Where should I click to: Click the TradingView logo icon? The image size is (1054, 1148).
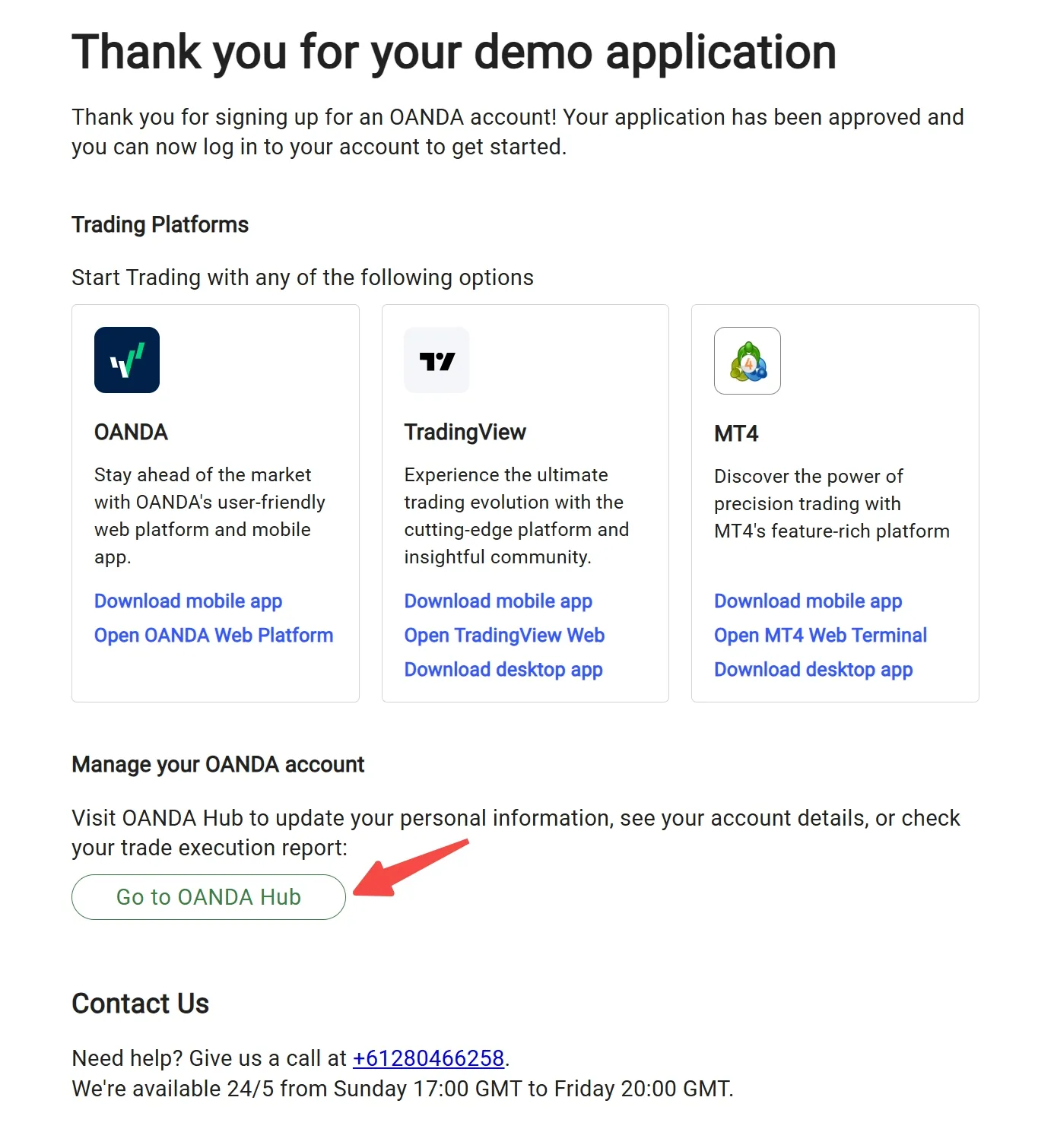click(437, 360)
